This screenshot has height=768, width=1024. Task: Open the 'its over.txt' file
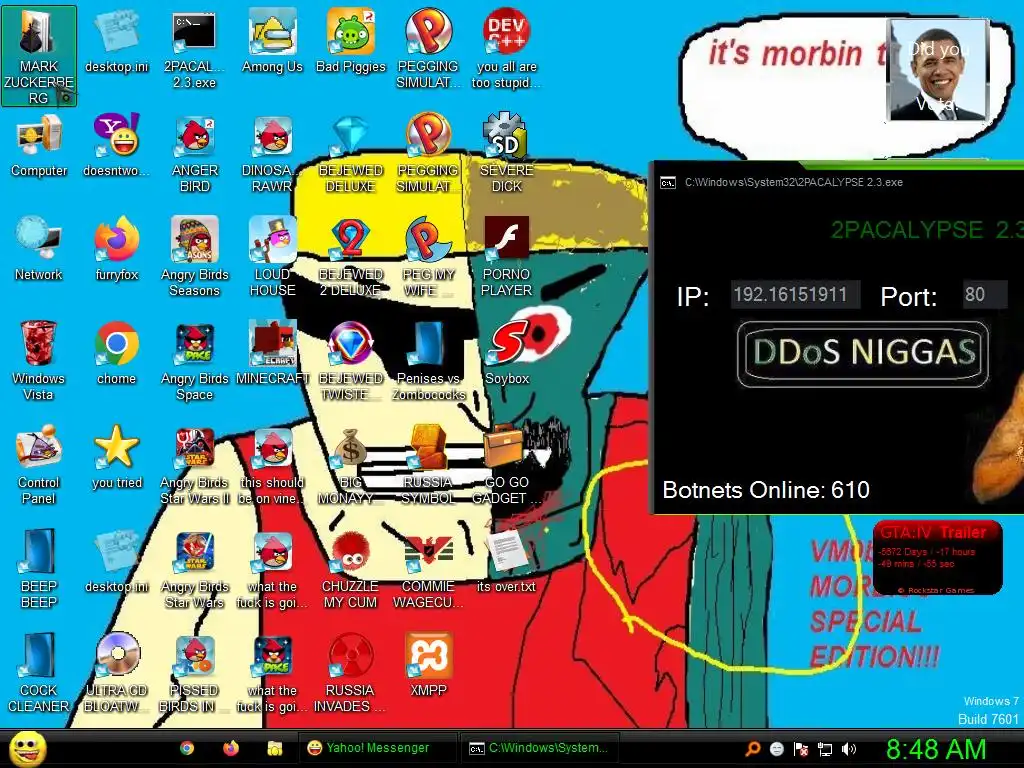[507, 562]
